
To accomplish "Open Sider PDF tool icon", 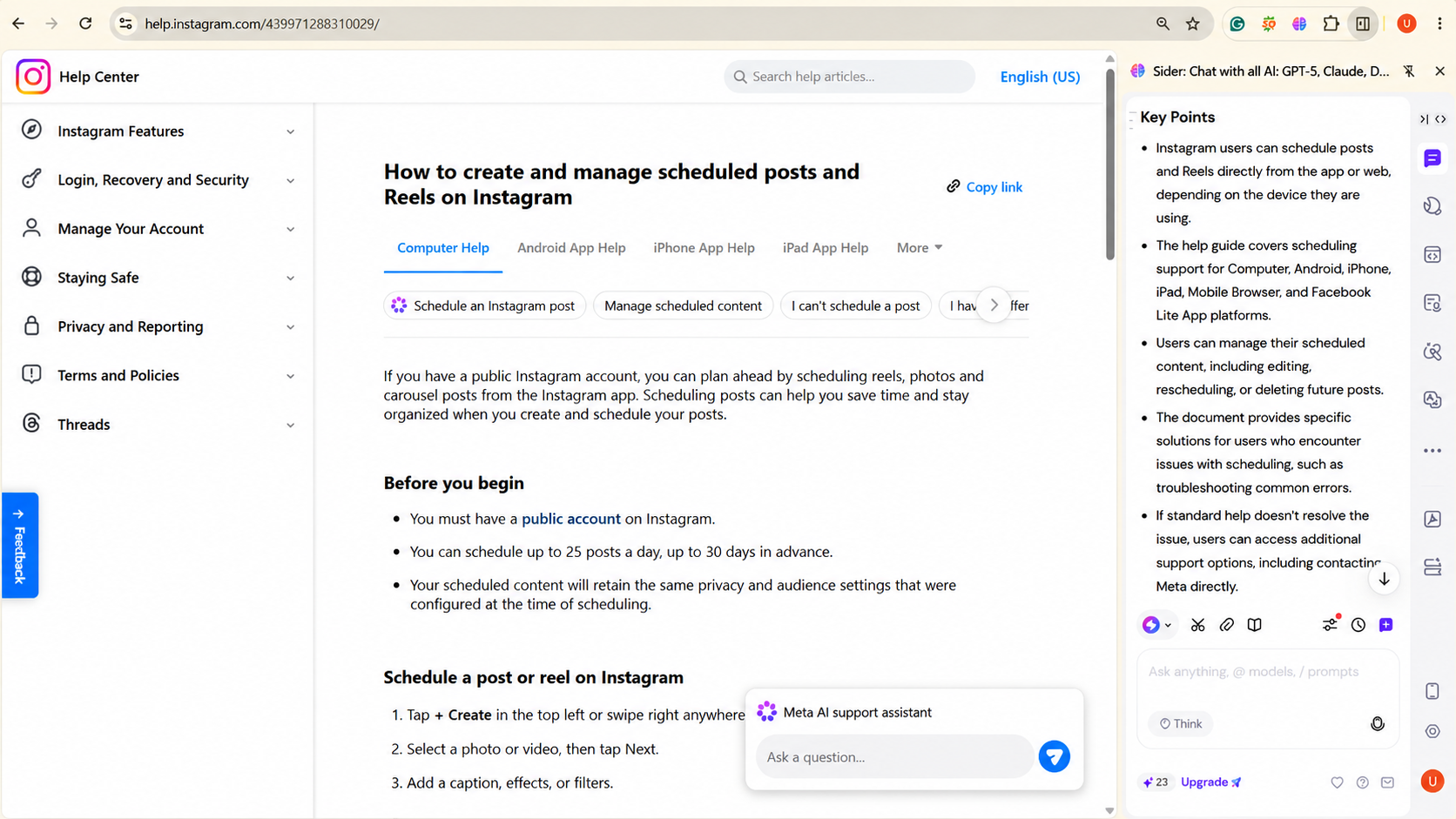I will coord(1432,520).
